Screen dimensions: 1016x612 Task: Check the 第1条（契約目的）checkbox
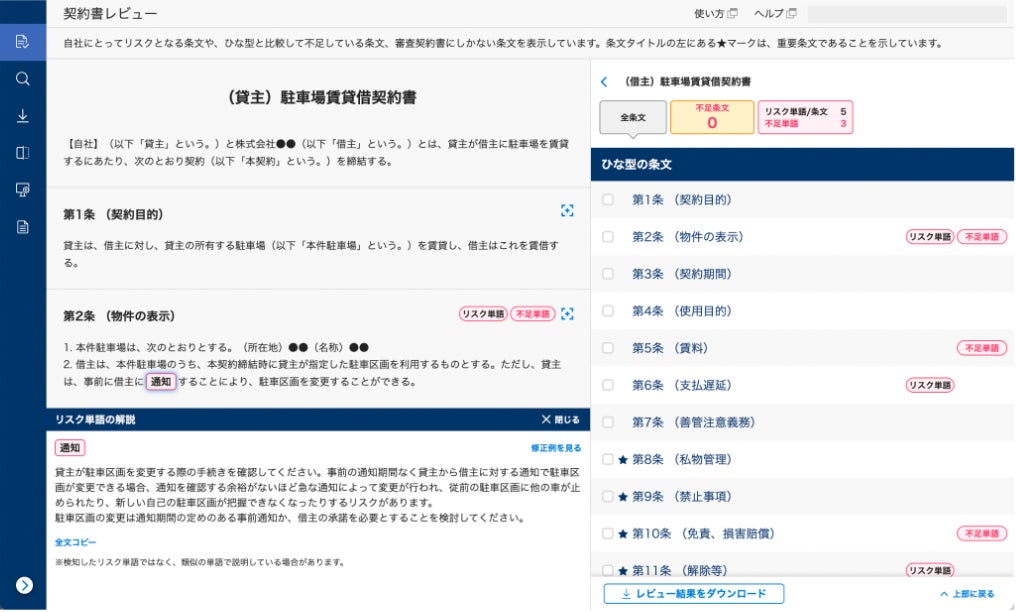click(x=608, y=200)
